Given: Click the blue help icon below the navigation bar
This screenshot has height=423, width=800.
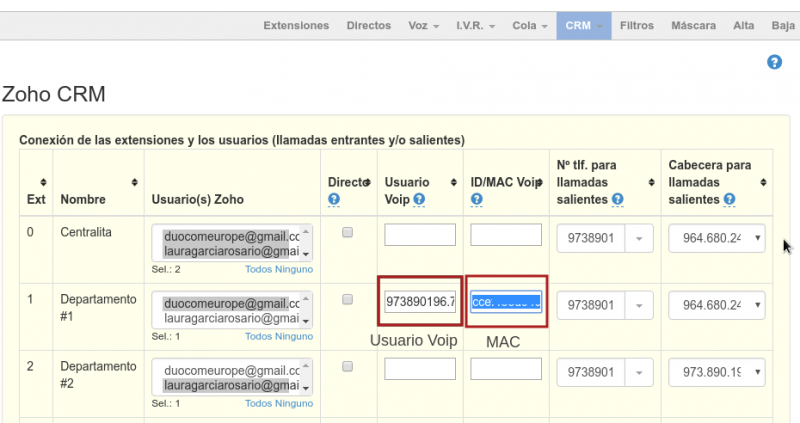Looking at the screenshot, I should [x=773, y=62].
